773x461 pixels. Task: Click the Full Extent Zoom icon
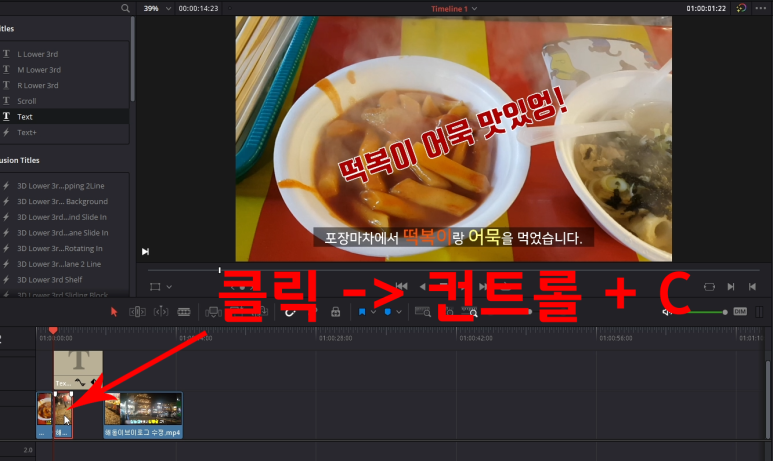pyautogui.click(x=422, y=312)
